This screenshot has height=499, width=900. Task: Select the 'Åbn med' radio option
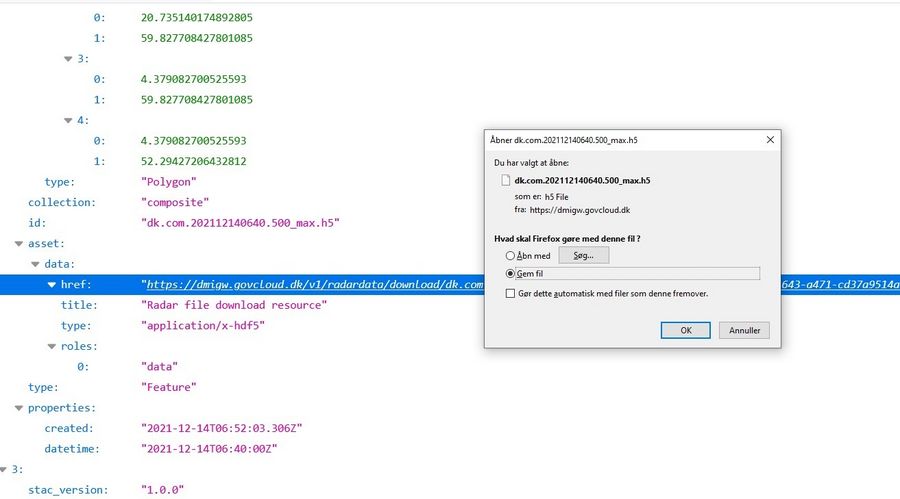pos(511,256)
